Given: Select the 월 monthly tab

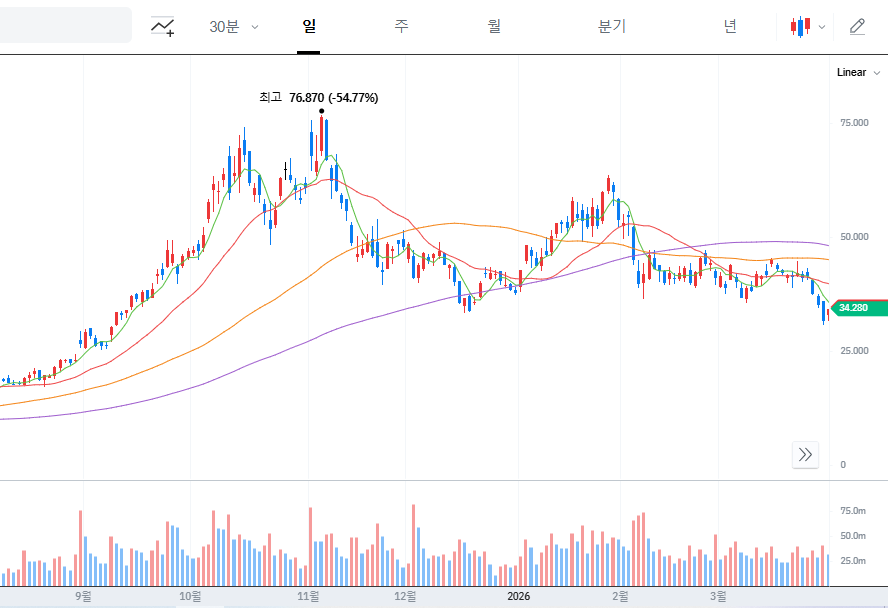Looking at the screenshot, I should click(x=494, y=27).
